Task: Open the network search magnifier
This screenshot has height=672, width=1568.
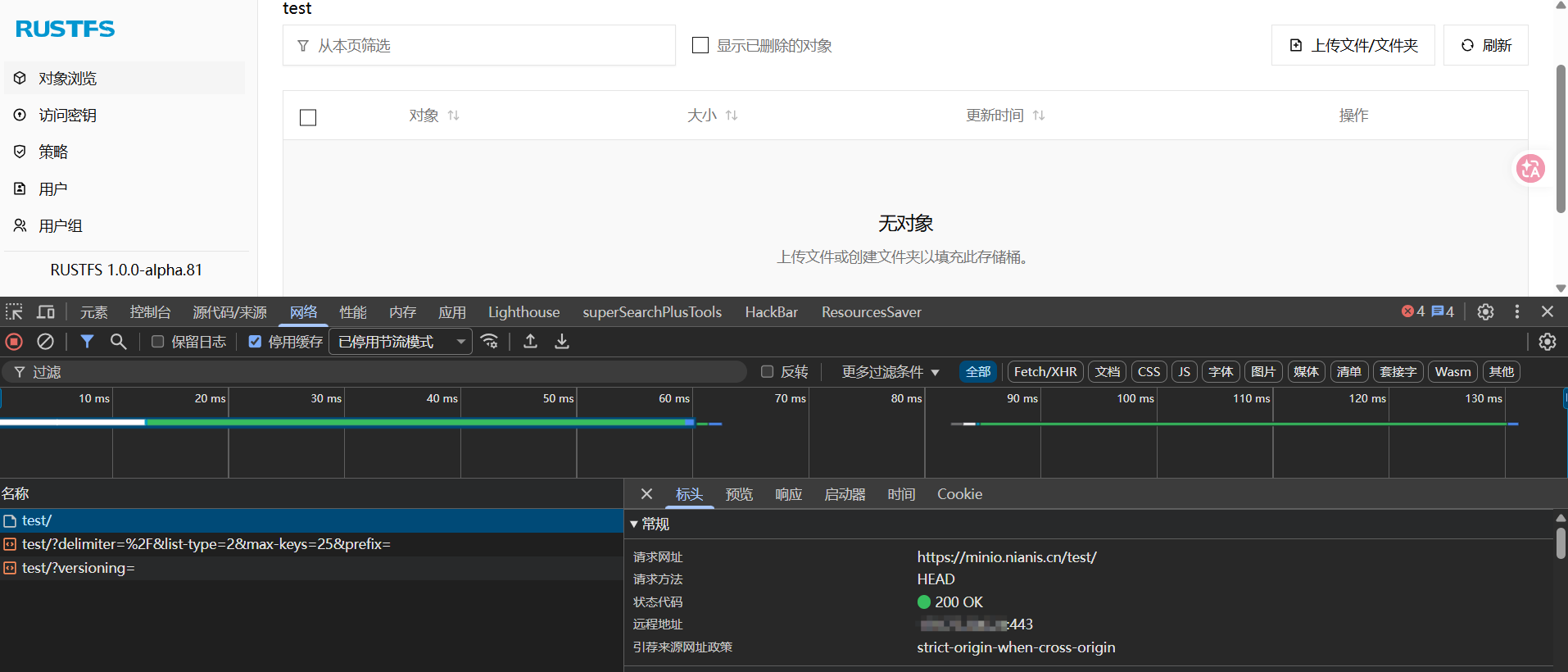Action: (x=119, y=342)
